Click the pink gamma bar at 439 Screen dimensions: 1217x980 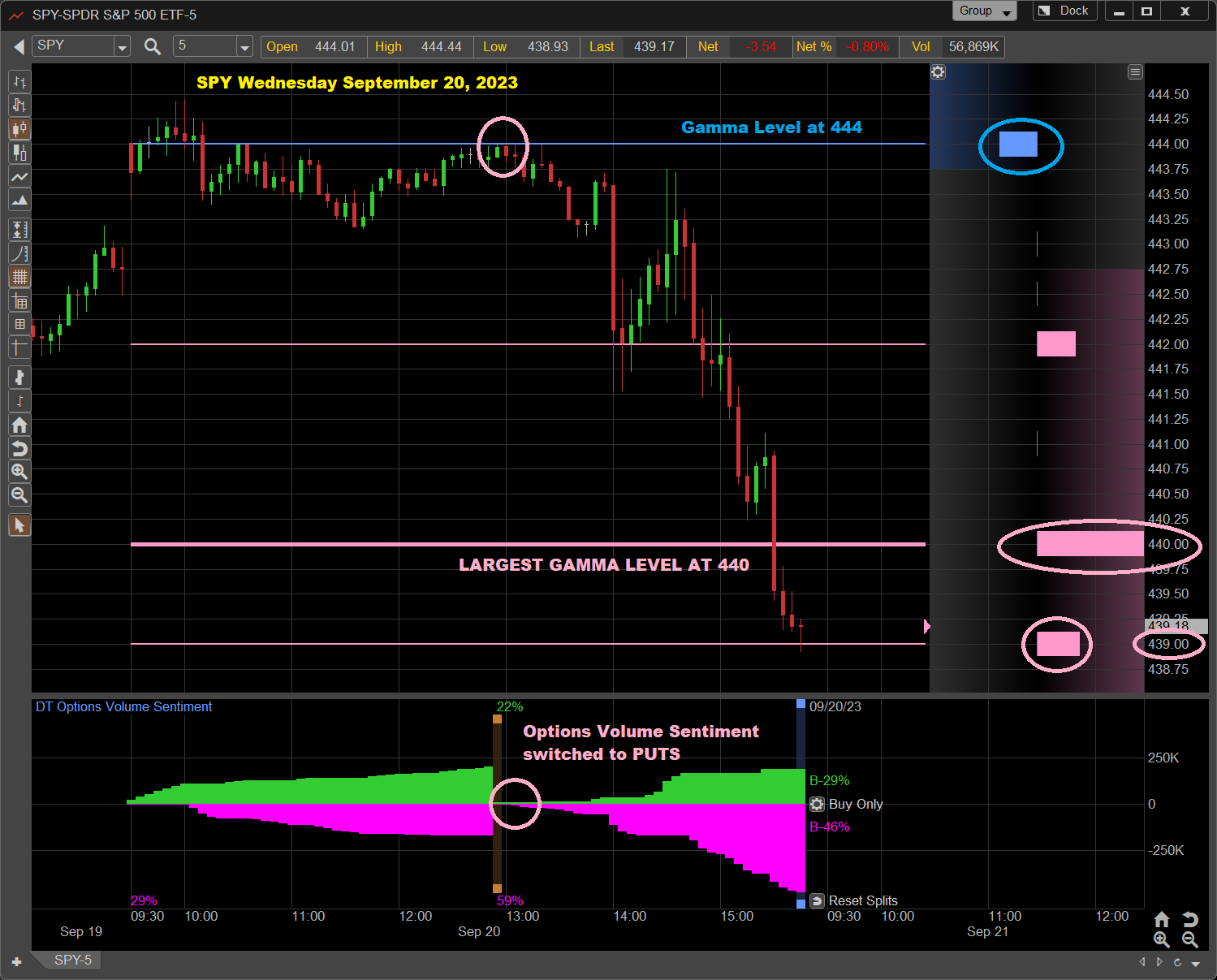pyautogui.click(x=1059, y=644)
